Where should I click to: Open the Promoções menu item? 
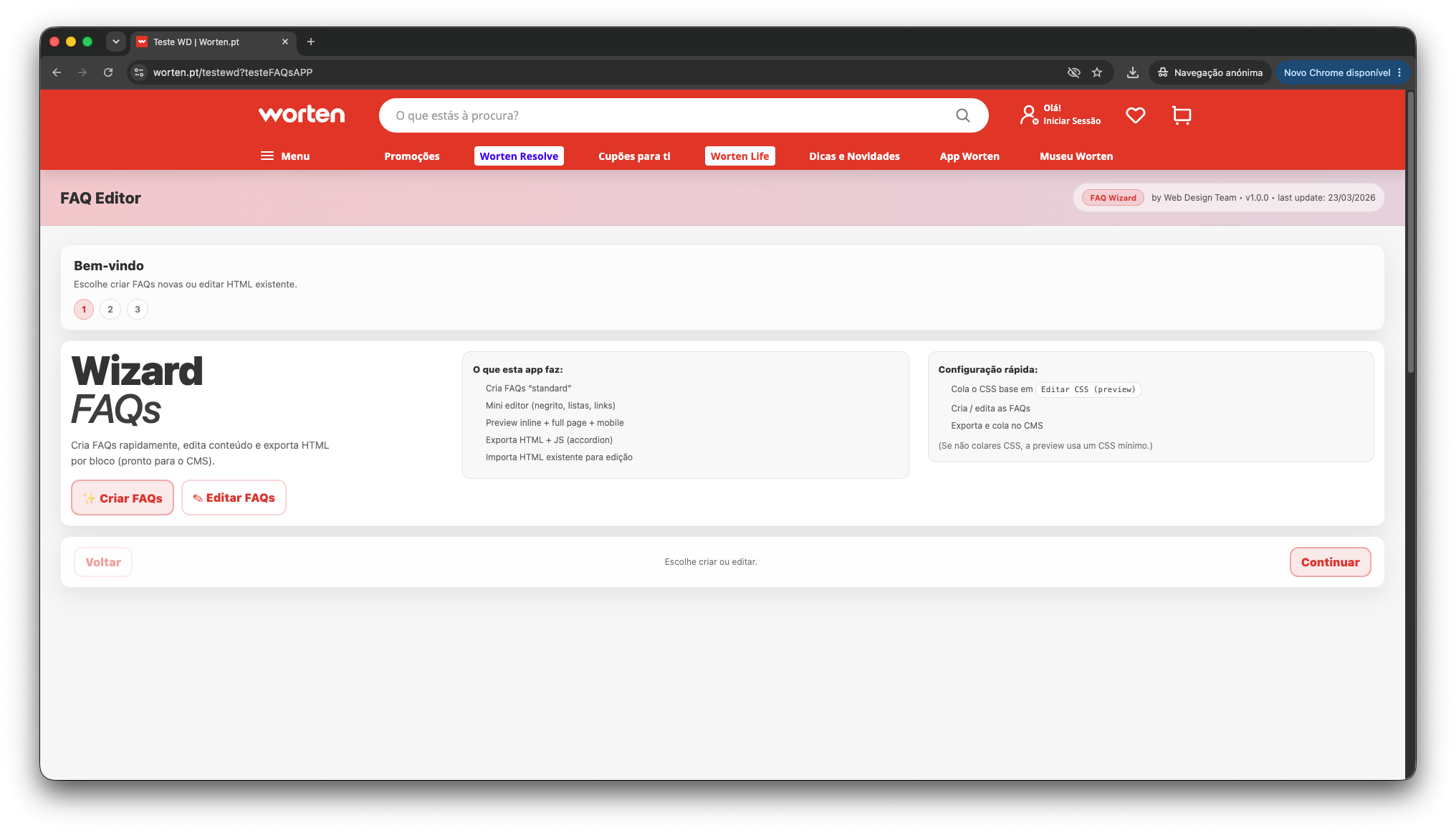412,156
